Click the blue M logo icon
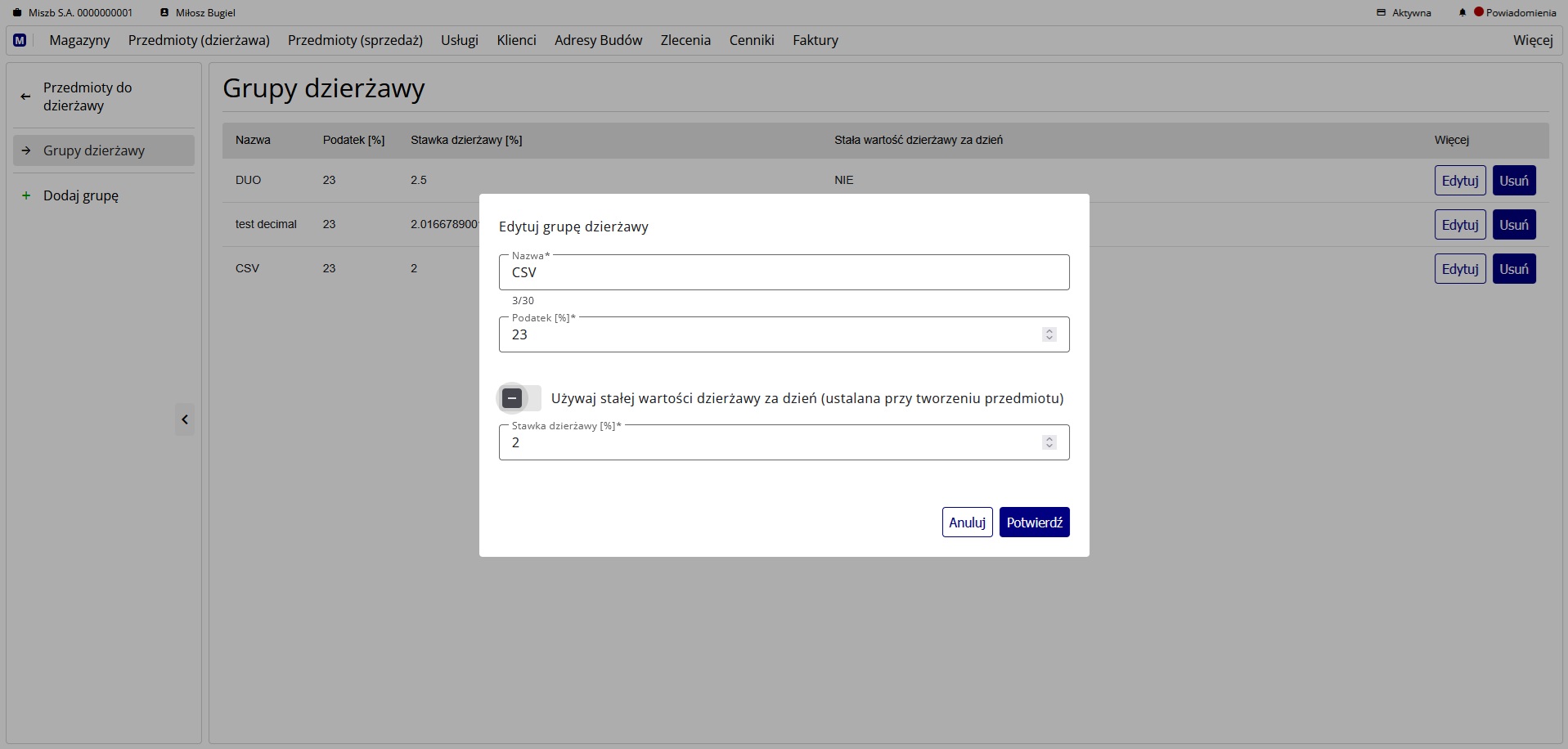1568x749 pixels. point(20,40)
